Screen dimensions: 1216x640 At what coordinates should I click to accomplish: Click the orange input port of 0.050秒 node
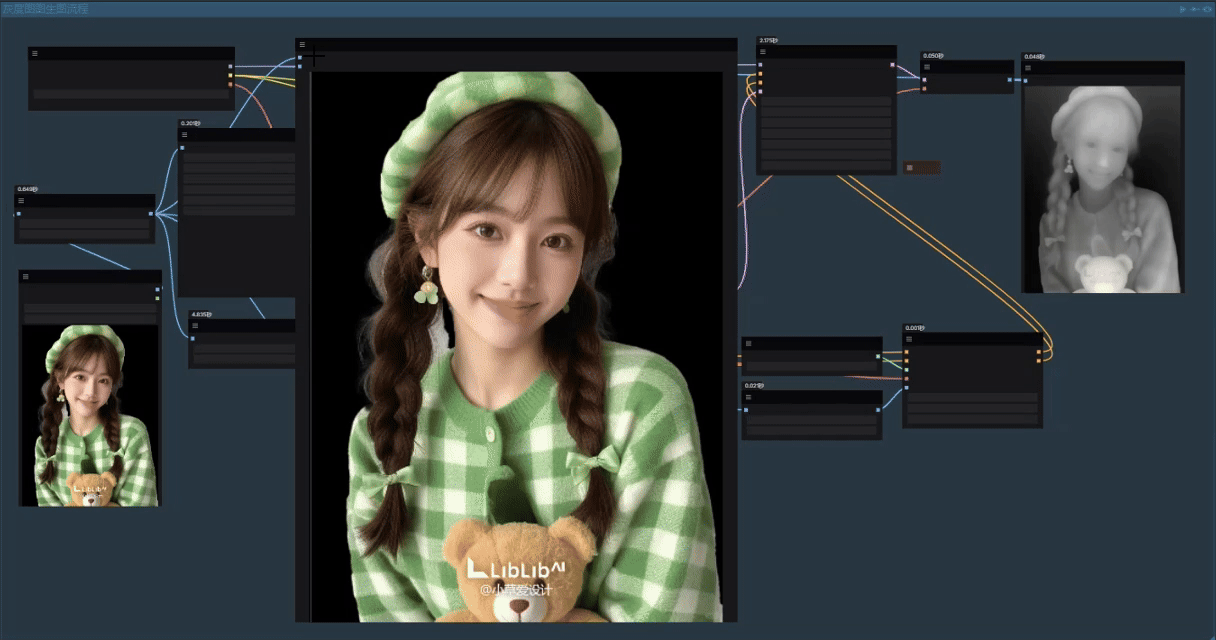(924, 88)
